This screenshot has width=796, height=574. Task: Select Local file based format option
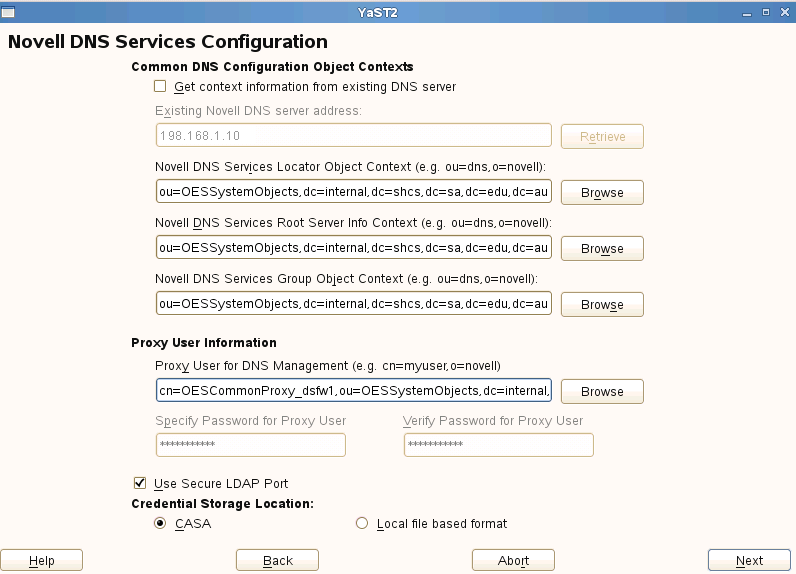tap(362, 523)
